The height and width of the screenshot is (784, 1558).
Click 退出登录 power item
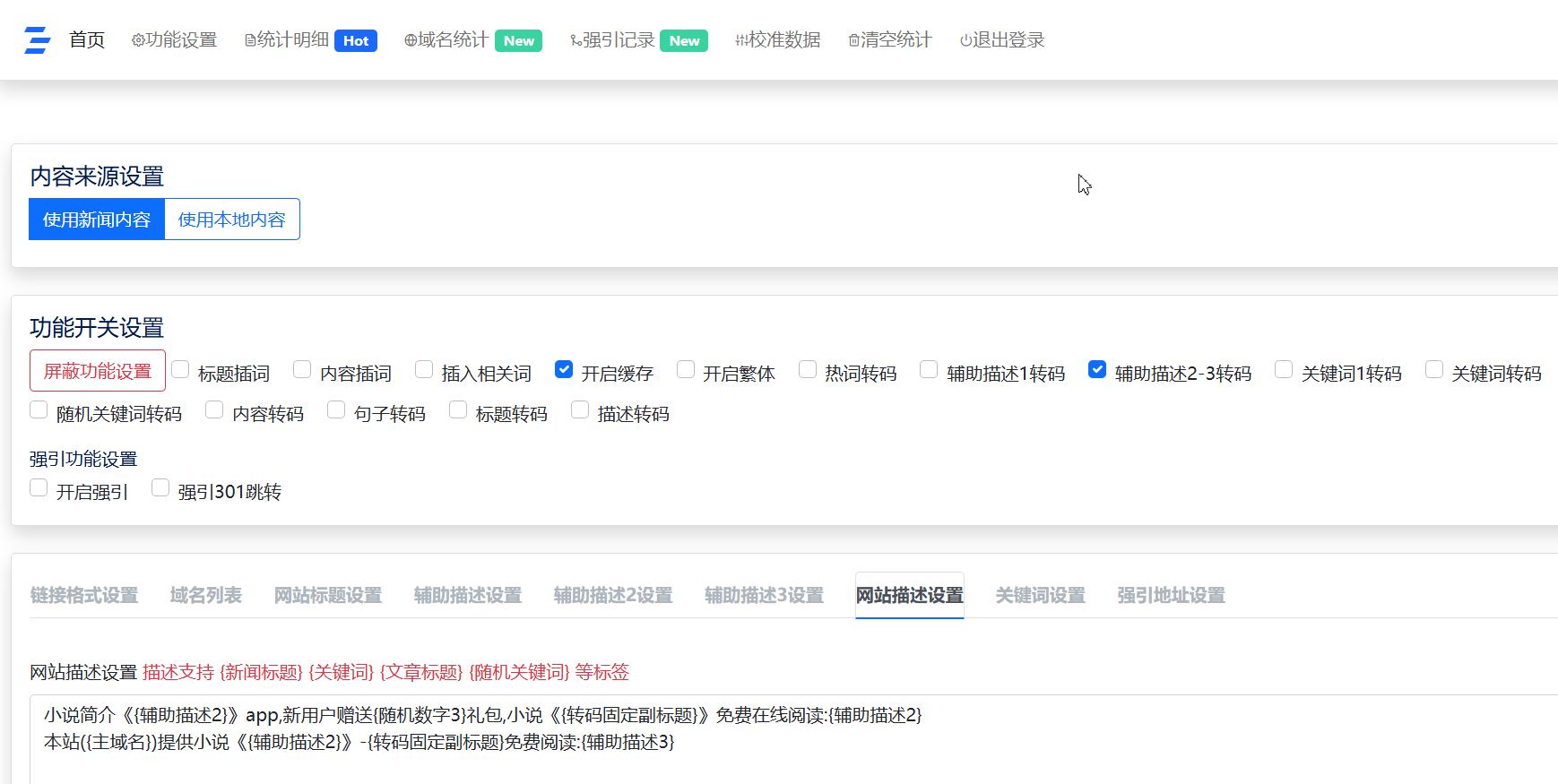point(1001,40)
